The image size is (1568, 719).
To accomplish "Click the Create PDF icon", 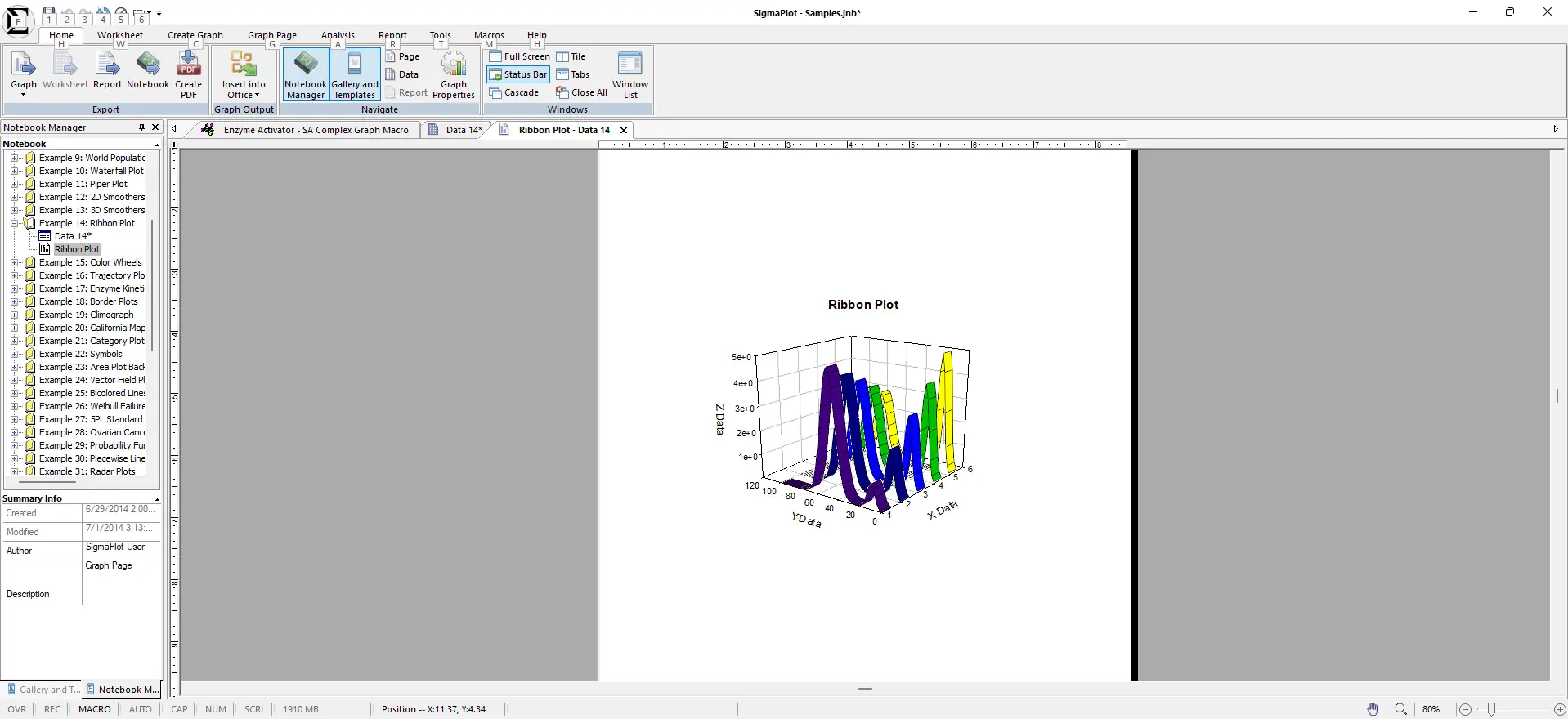I will click(189, 64).
